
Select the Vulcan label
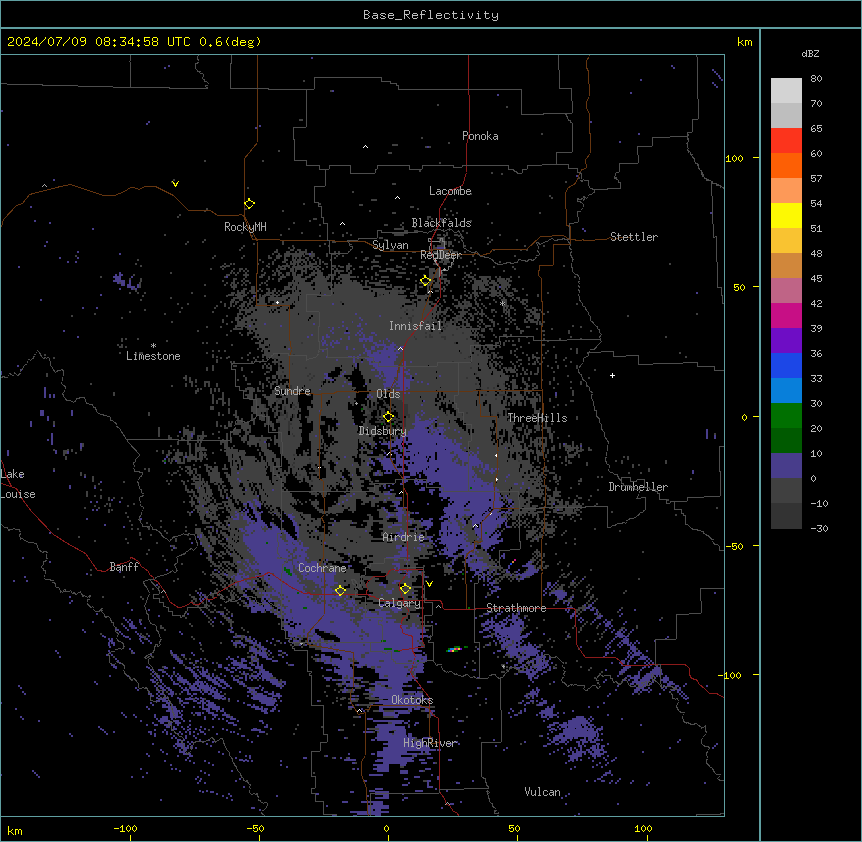coord(542,792)
